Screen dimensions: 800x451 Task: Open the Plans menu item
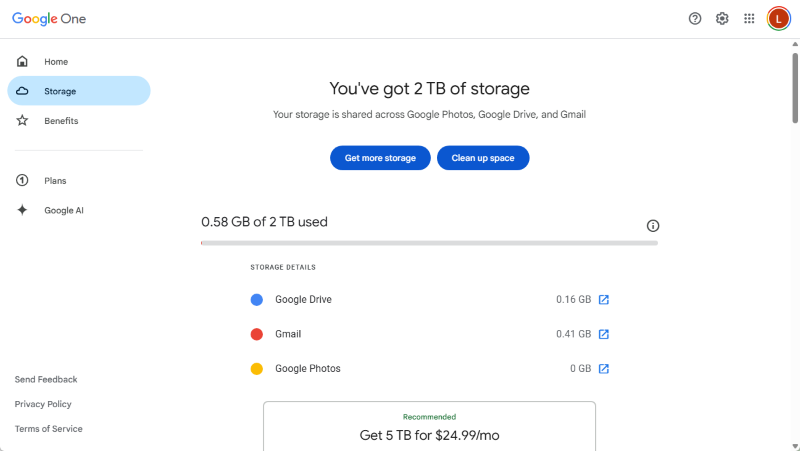79,180
